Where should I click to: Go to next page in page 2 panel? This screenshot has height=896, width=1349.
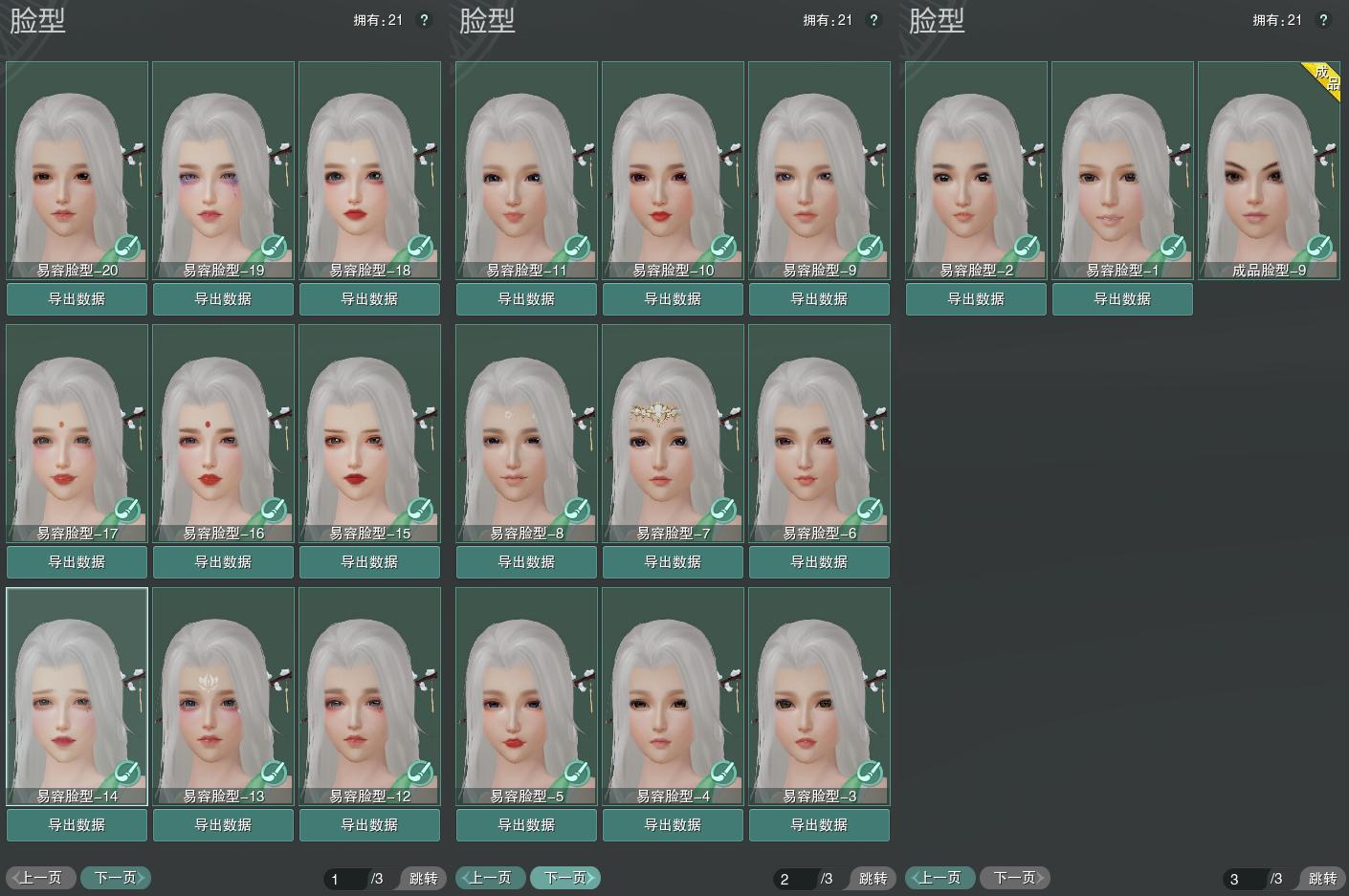click(x=565, y=878)
